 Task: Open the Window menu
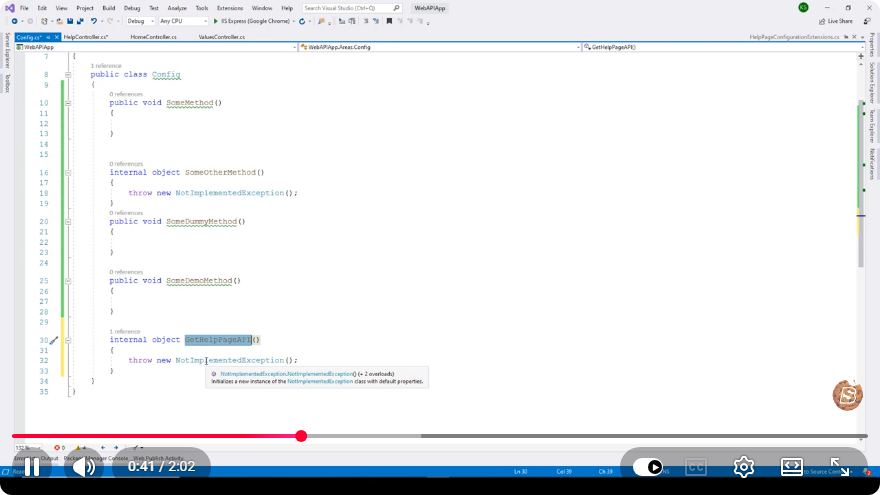pos(262,8)
